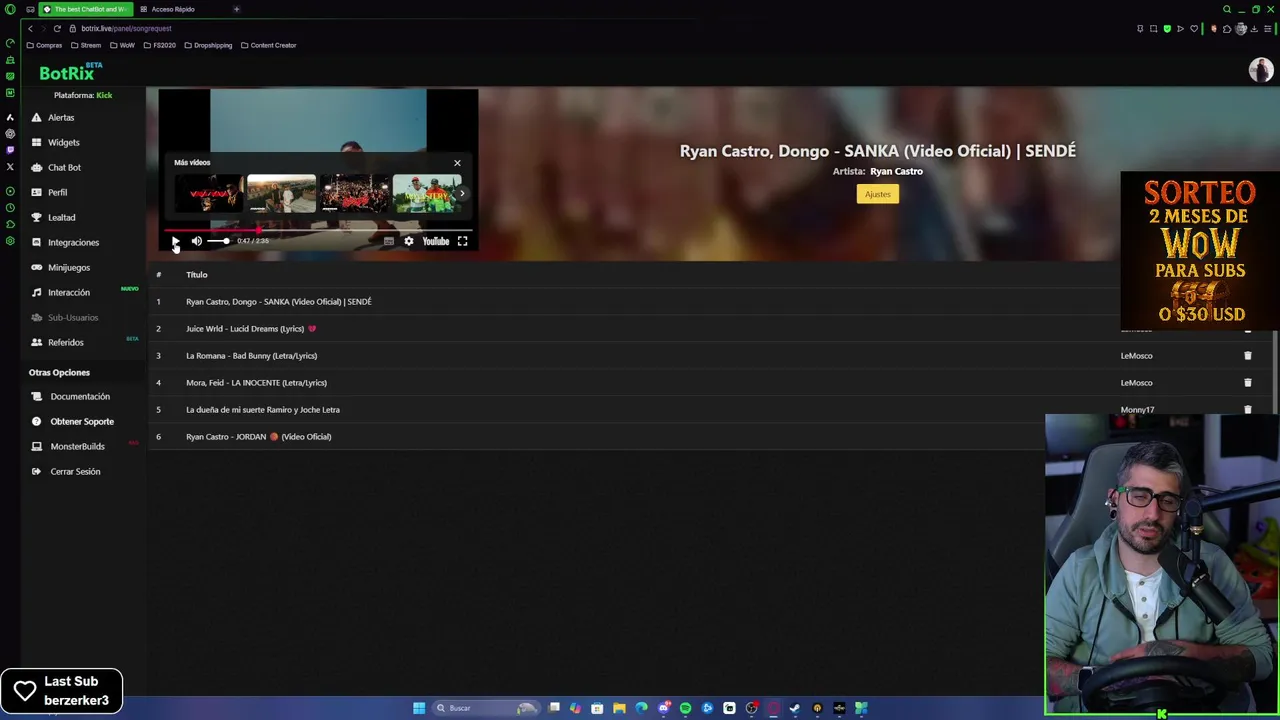The image size is (1280, 720).
Task: Click Cerrar Sesión to log out
Action: tap(75, 471)
